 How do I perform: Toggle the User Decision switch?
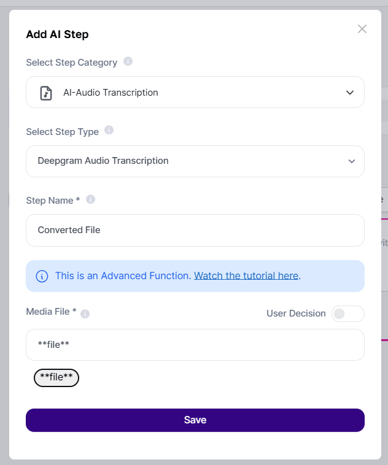pos(348,314)
